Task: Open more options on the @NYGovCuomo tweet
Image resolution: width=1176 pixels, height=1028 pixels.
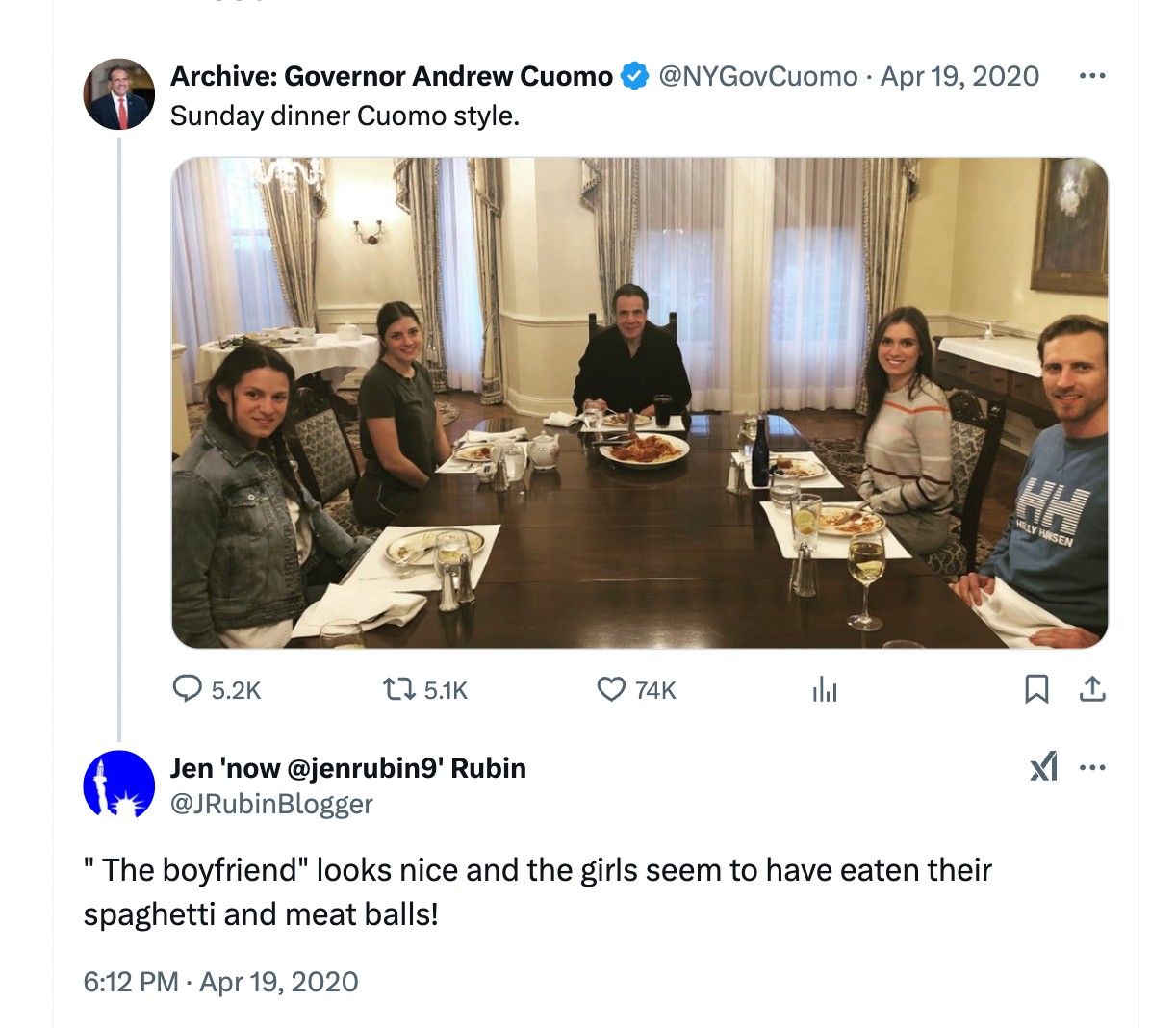Action: coord(1092,76)
